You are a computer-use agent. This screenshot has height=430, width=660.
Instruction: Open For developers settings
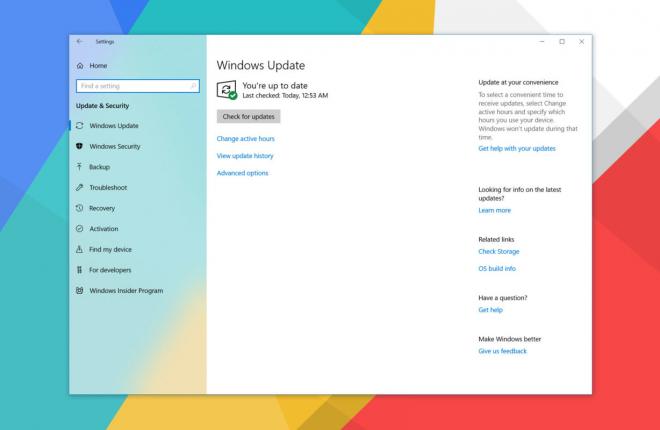[110, 270]
